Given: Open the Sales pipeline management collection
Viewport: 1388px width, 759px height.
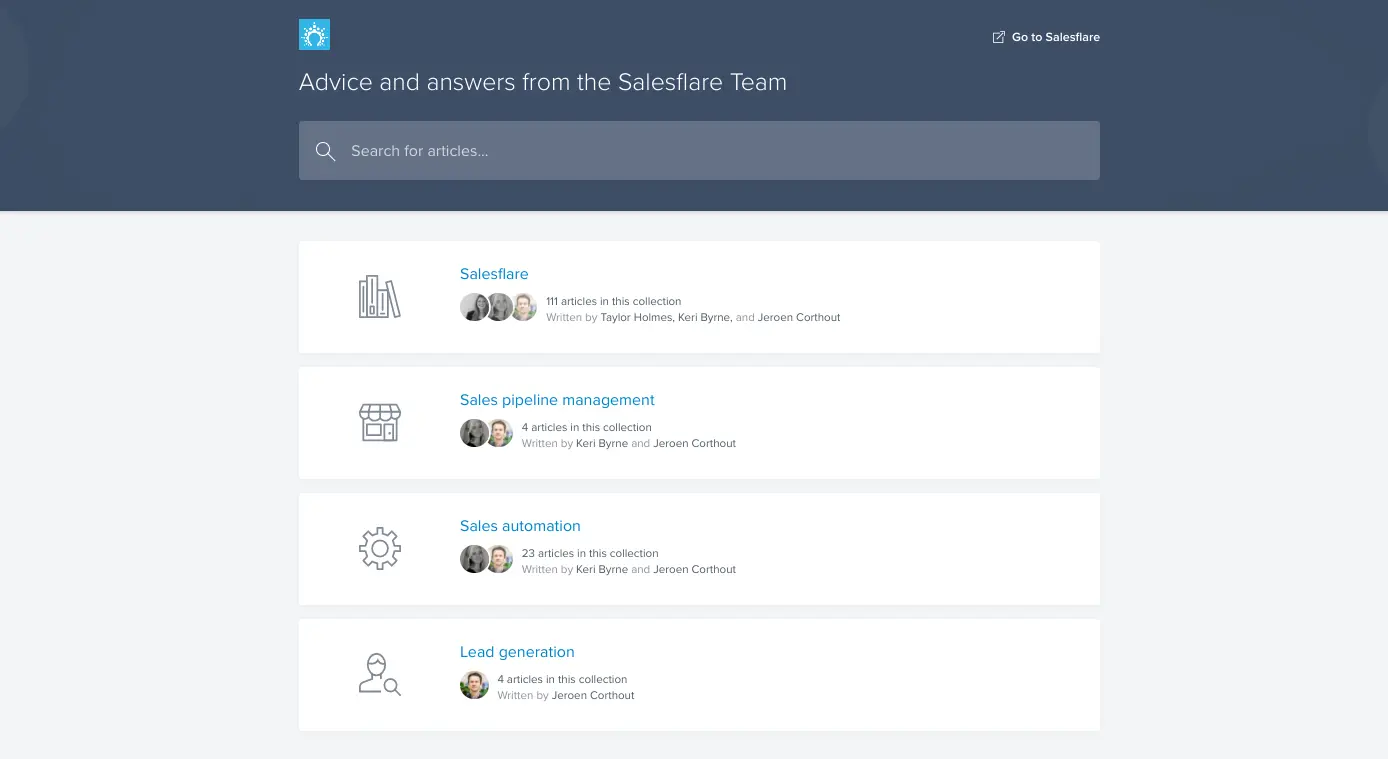Looking at the screenshot, I should pos(557,400).
